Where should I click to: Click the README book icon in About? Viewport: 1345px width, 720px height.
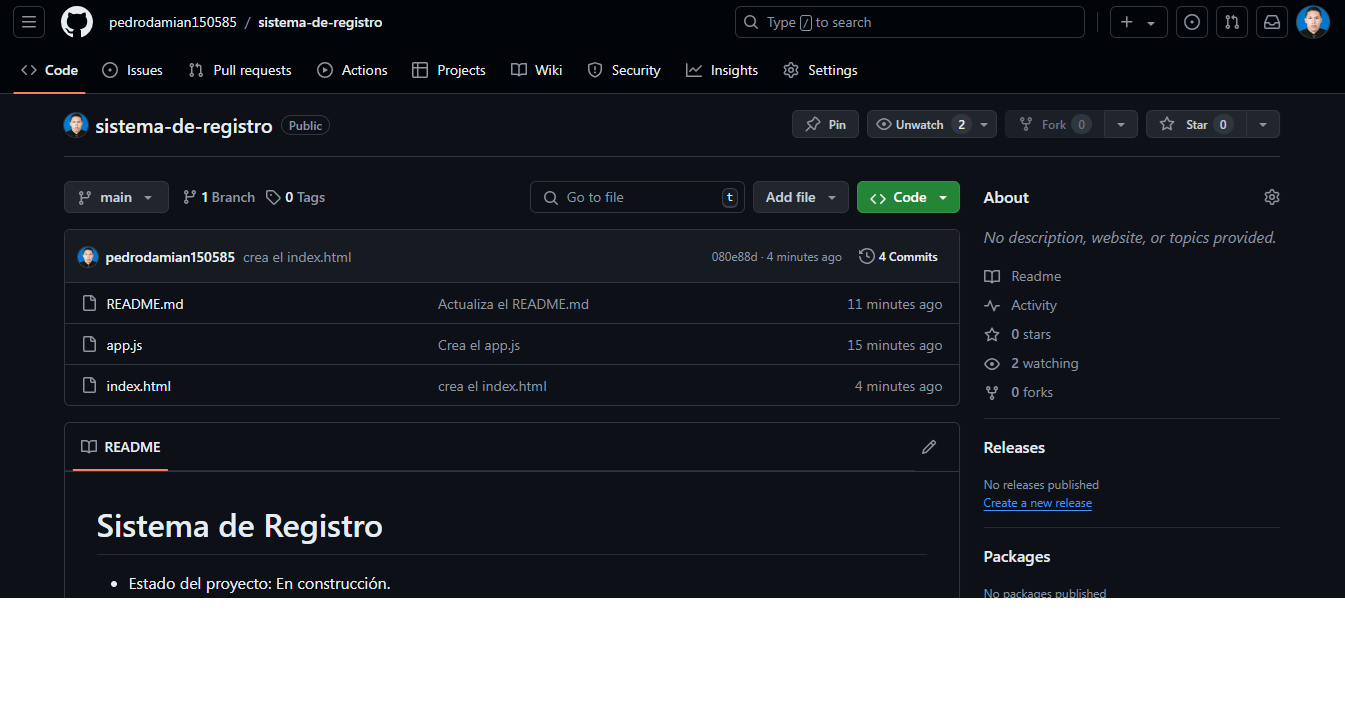point(992,276)
